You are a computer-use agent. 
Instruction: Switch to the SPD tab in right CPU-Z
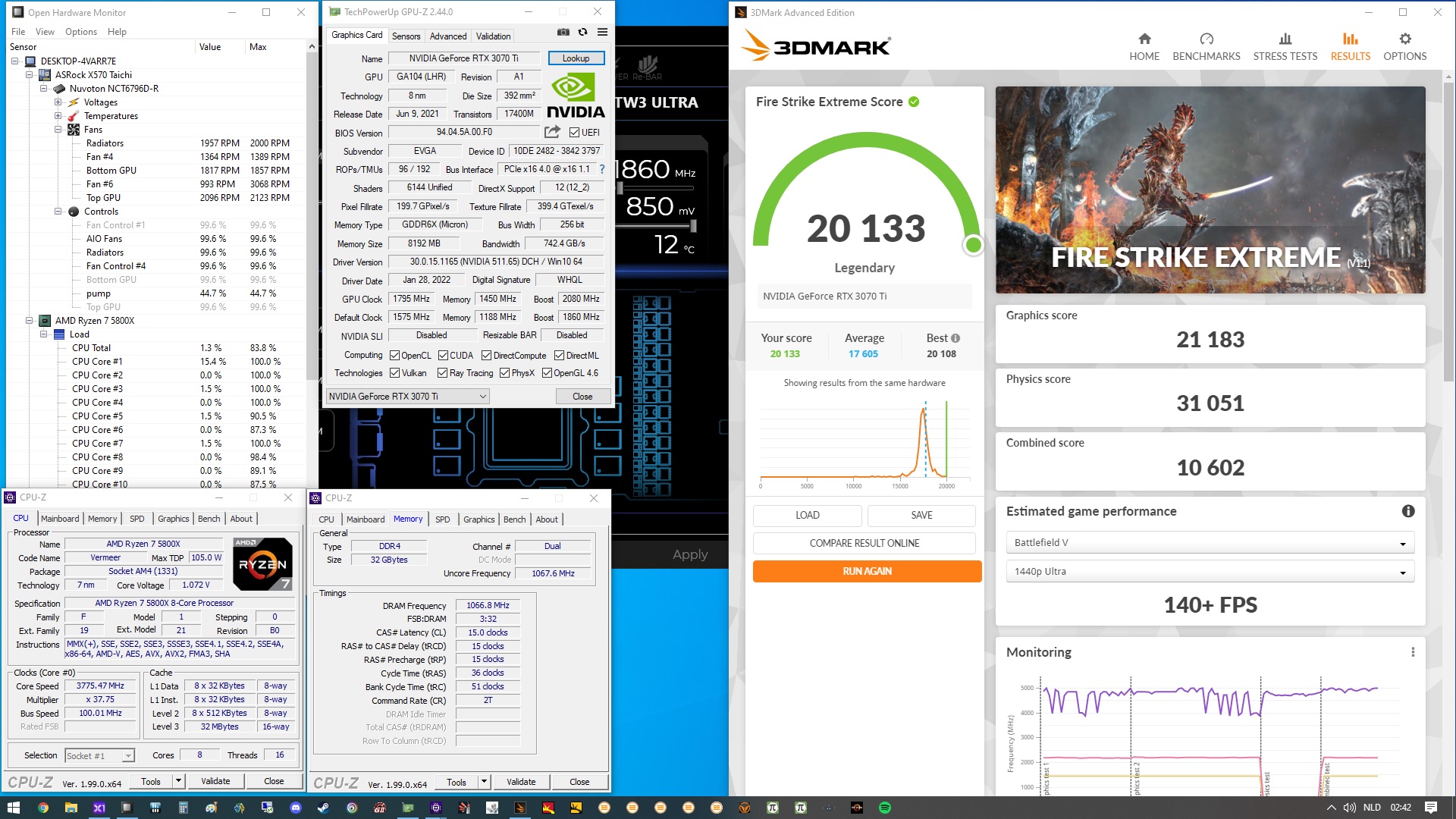pyautogui.click(x=443, y=519)
